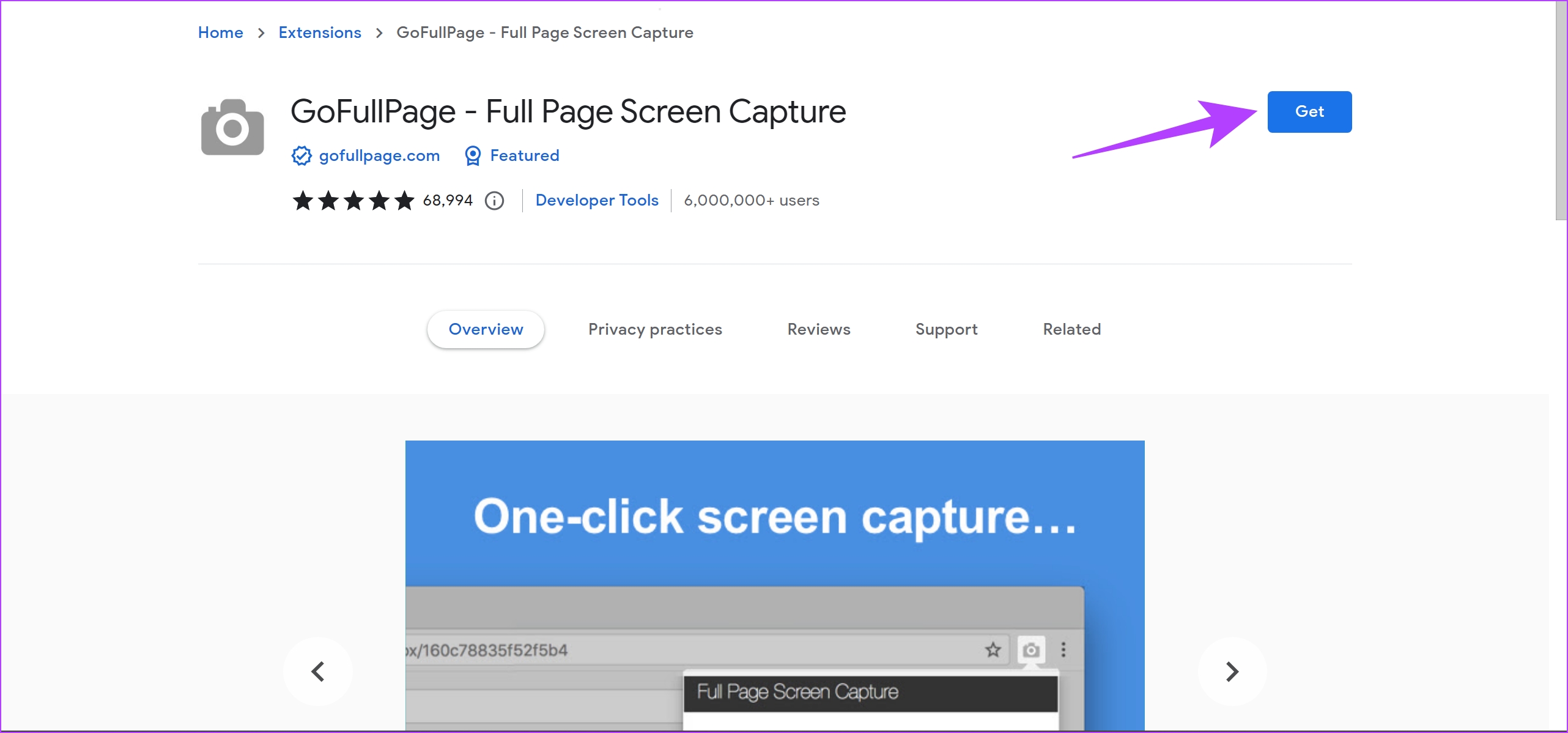Click the 68,994 ratings count
The height and width of the screenshot is (733, 1568).
[448, 201]
